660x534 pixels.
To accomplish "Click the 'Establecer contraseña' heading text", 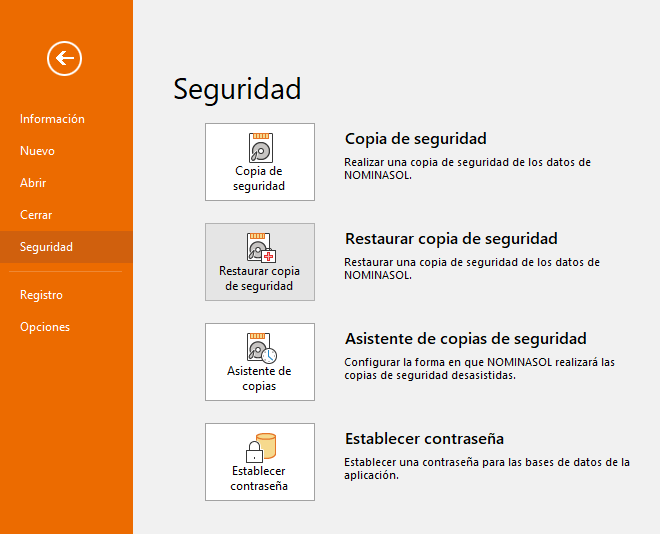I will [x=424, y=439].
